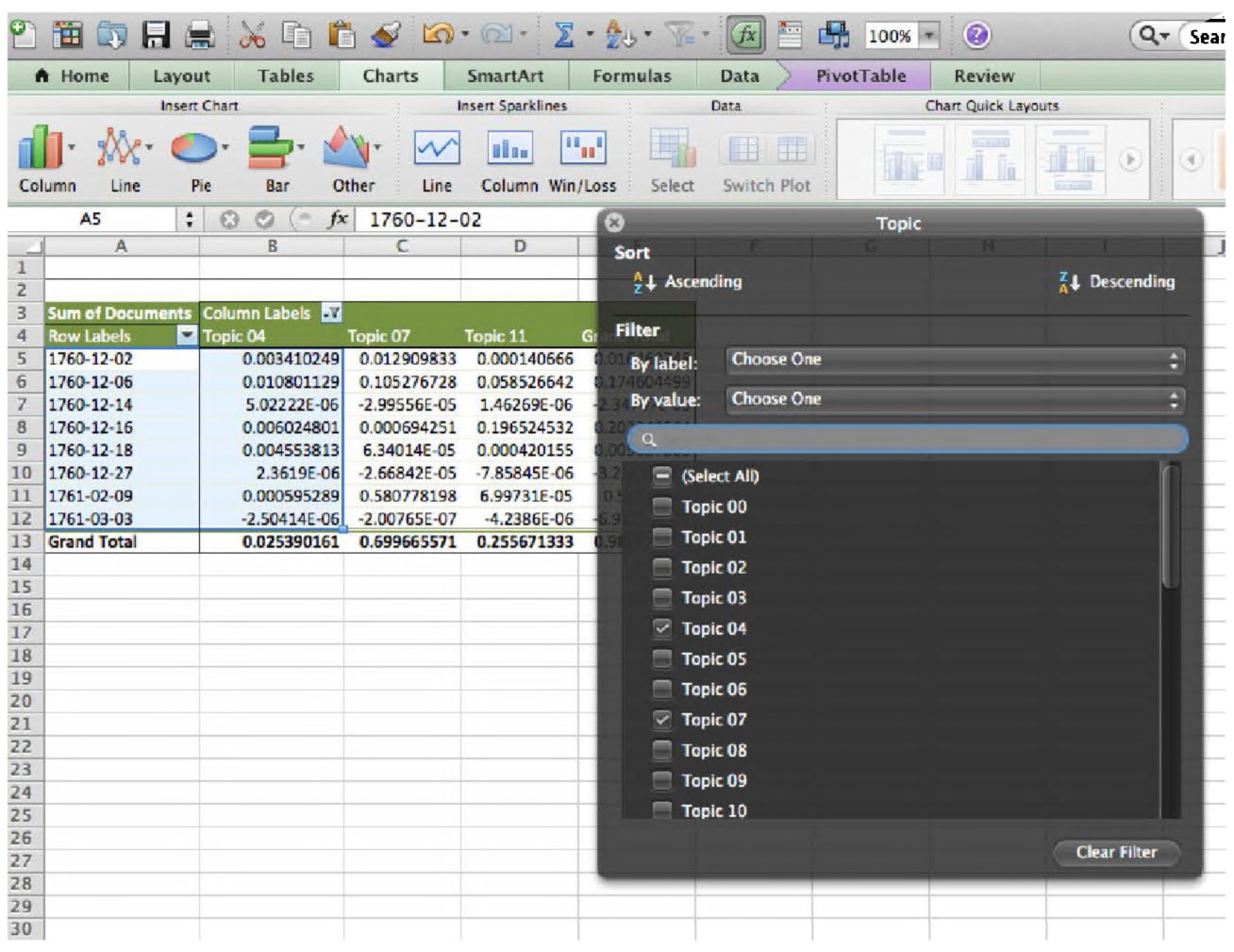Screen dimensions: 1234x952
Task: Click the Topic filter search field
Action: click(909, 439)
